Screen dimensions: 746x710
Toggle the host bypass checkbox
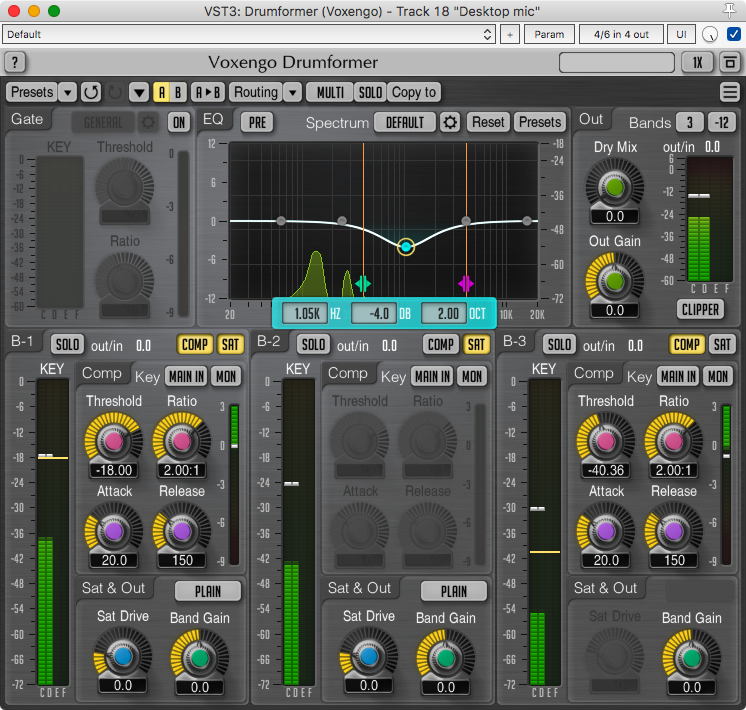[x=734, y=34]
